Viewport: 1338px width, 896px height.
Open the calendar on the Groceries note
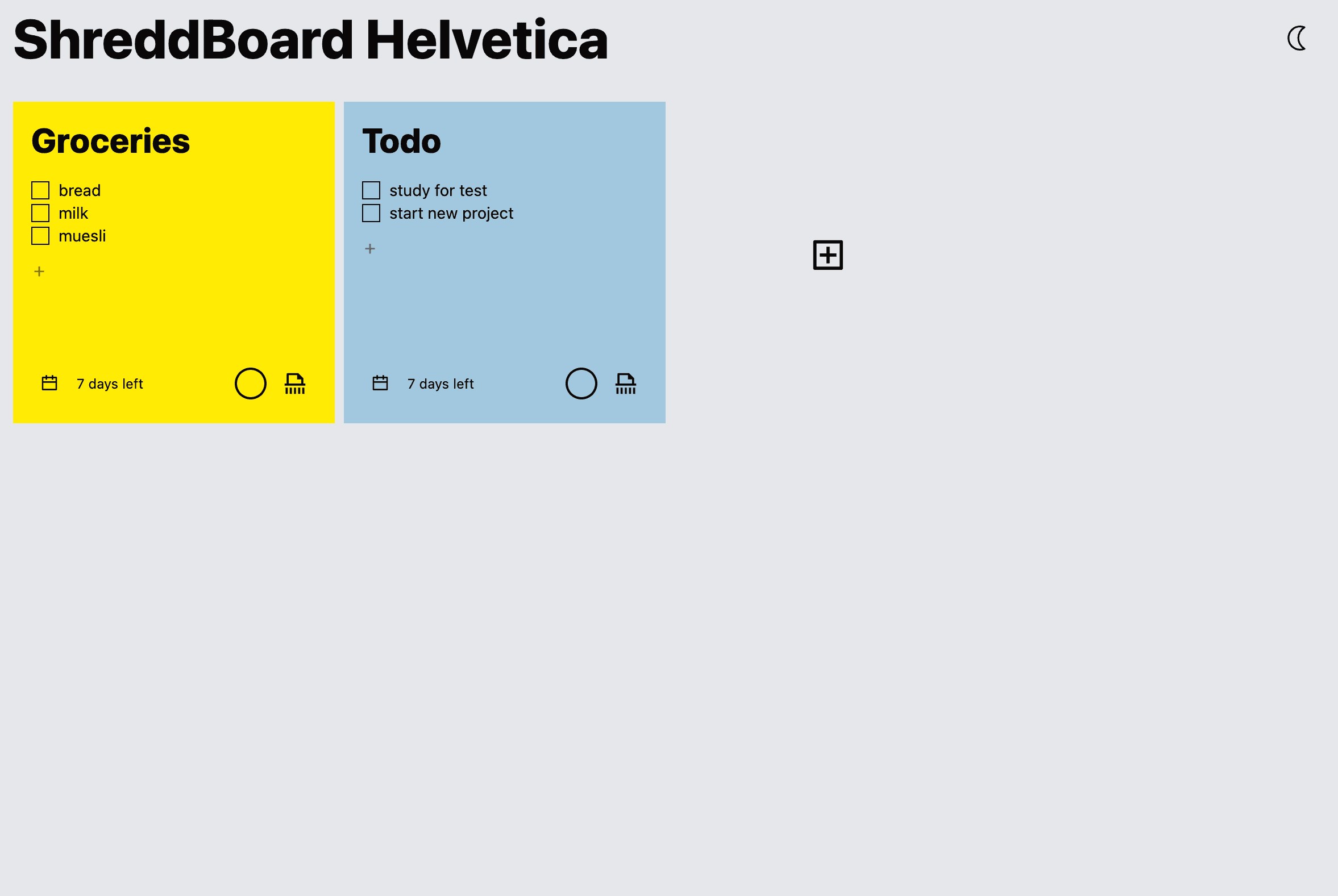click(49, 383)
